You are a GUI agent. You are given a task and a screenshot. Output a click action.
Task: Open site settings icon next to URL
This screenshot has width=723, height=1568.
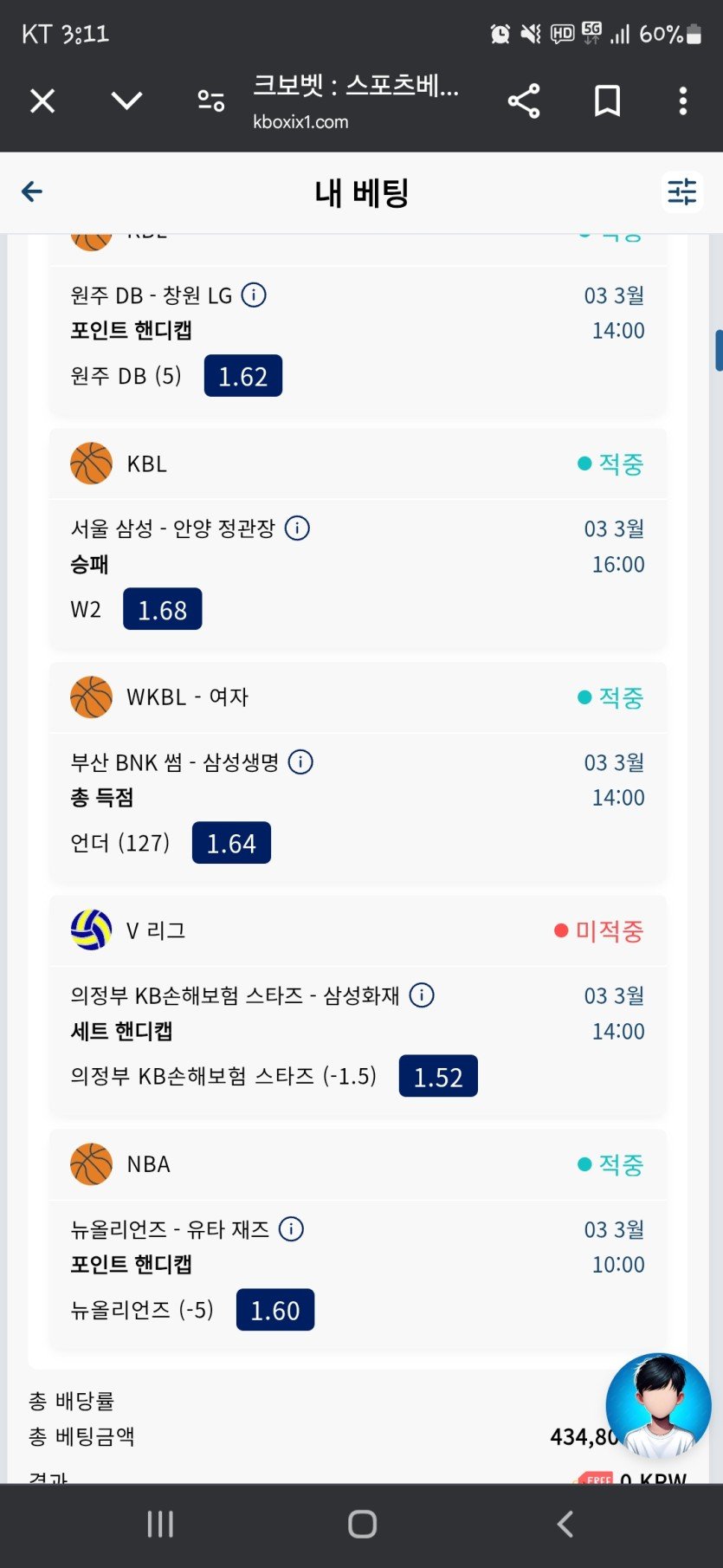(x=210, y=101)
